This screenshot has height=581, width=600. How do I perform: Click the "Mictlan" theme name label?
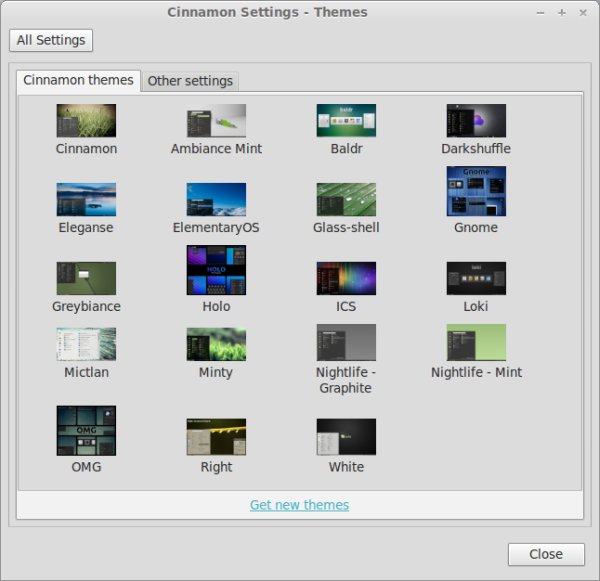86,372
